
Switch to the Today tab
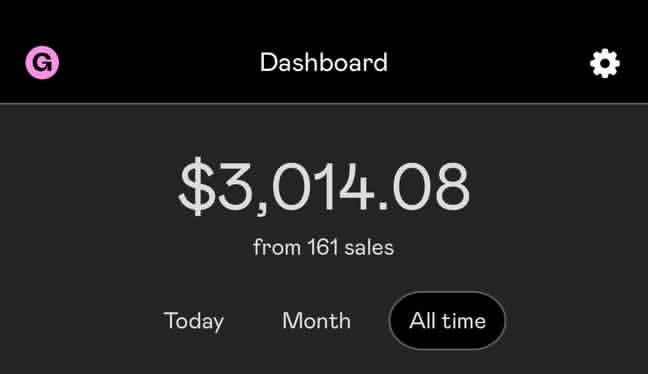click(x=194, y=321)
